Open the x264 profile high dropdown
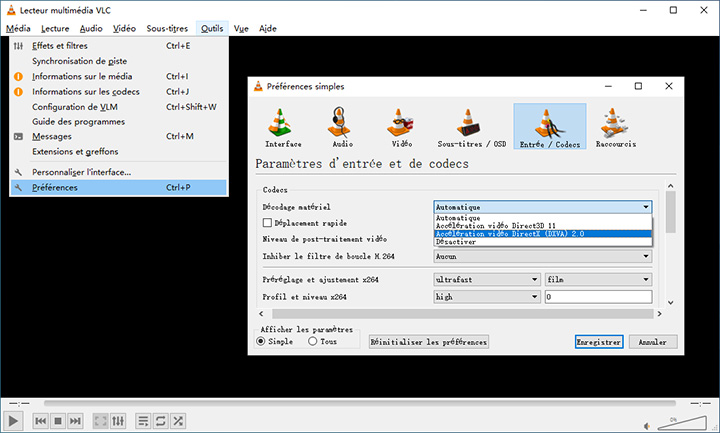720x433 pixels. (x=487, y=297)
